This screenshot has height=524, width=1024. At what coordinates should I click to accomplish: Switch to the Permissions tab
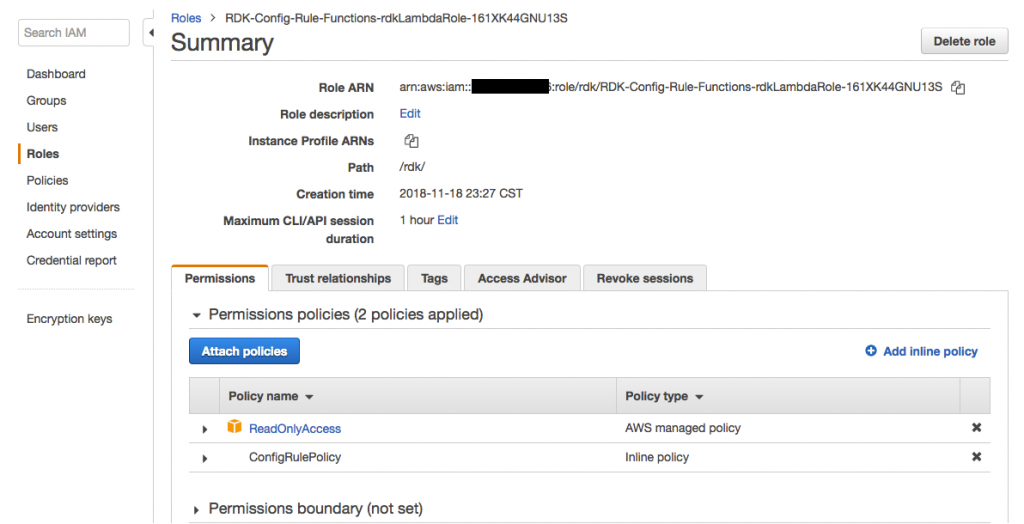[x=219, y=278]
